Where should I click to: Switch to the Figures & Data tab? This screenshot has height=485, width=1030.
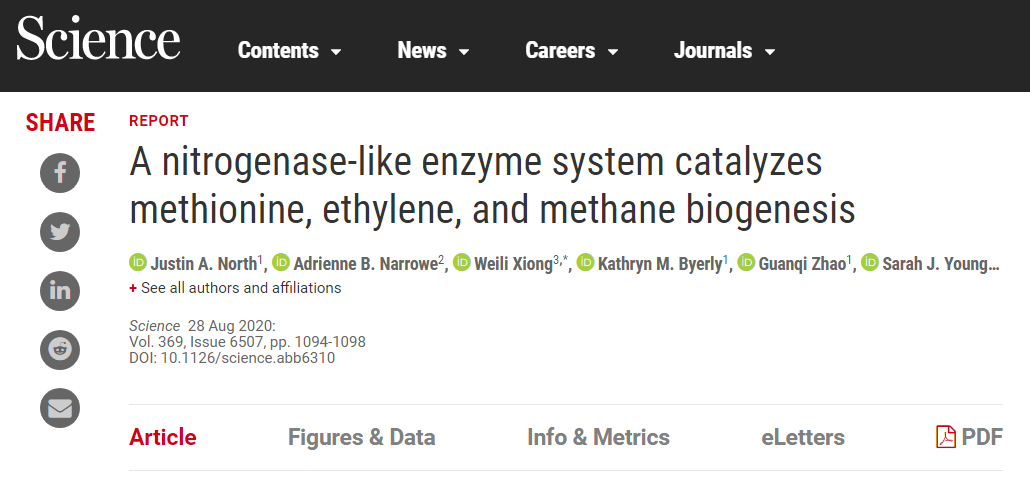(x=361, y=437)
